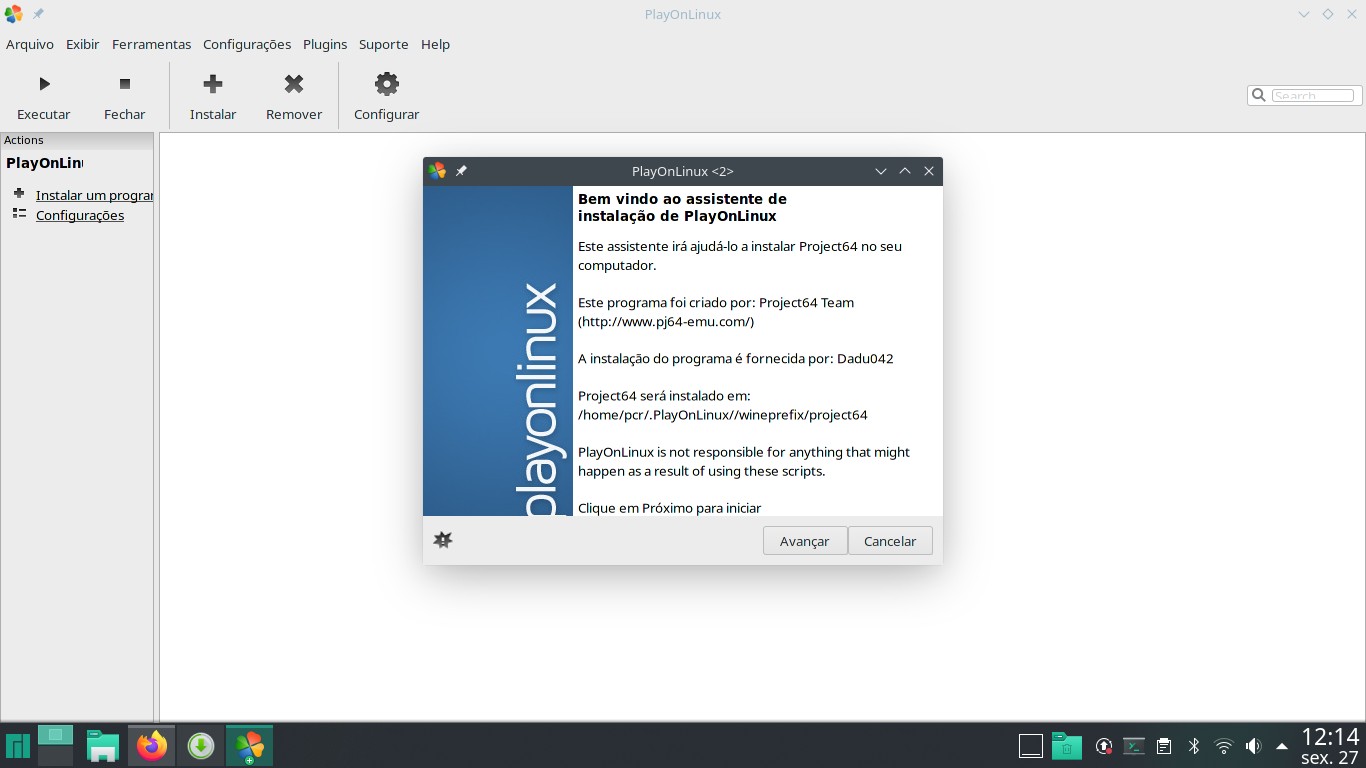The image size is (1366, 768).
Task: Click PlayOnLinux logo in dialog title bar
Action: [437, 171]
